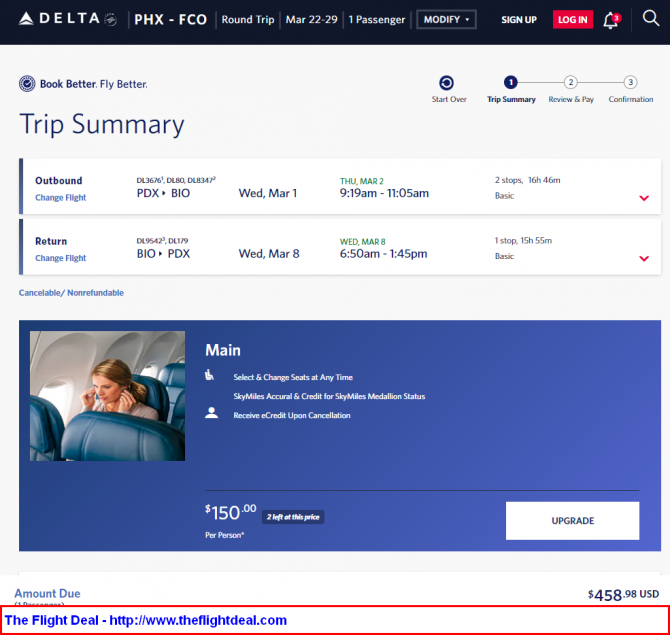Expand the Outbound flight details
Viewport: 670px width, 635px height.
pyautogui.click(x=643, y=198)
